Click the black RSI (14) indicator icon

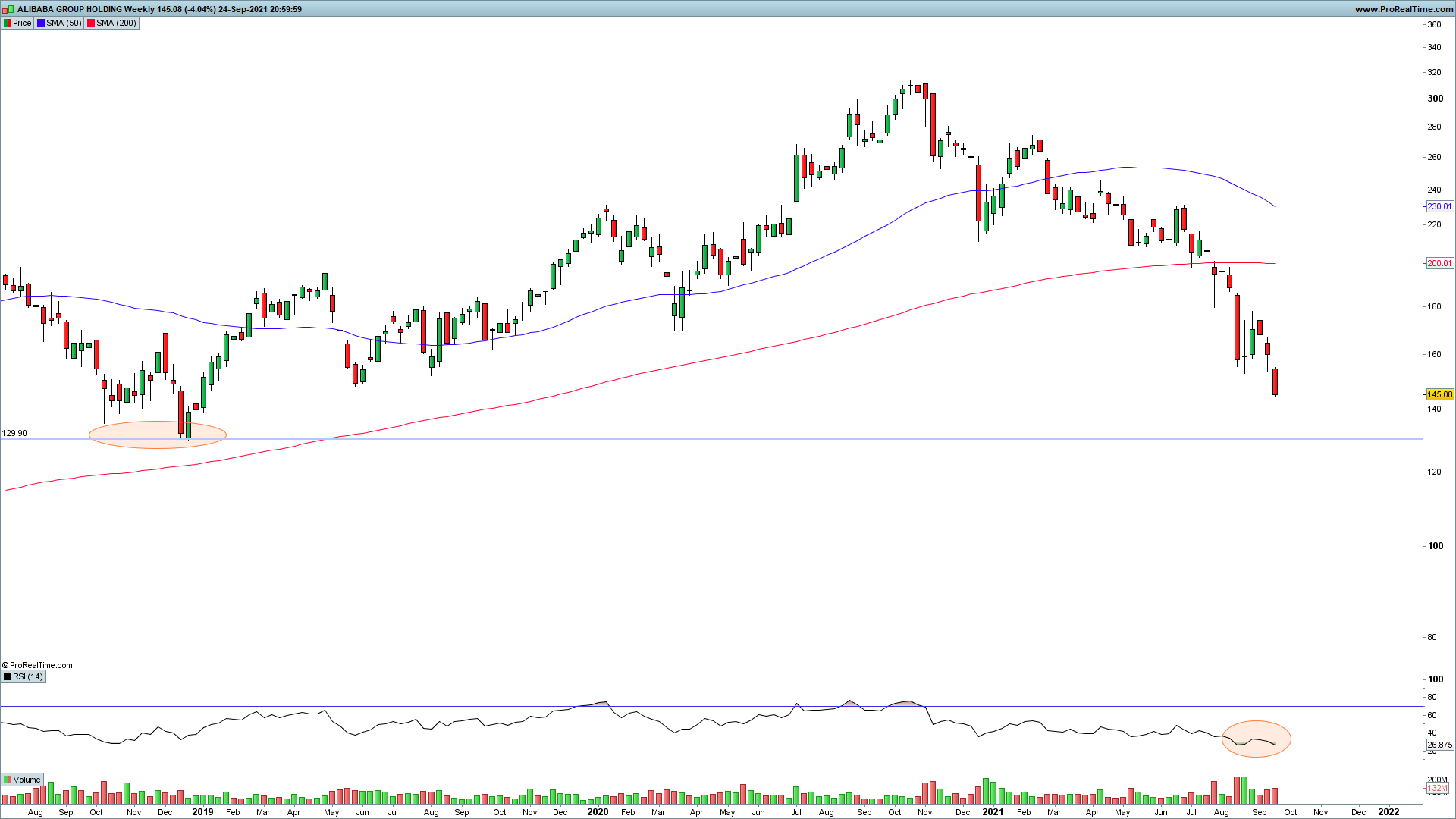[x=8, y=676]
